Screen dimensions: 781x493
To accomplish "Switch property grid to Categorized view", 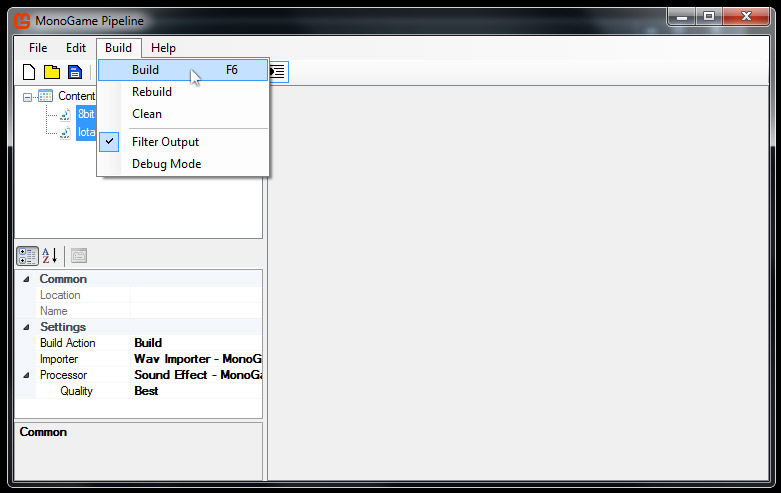I will pyautogui.click(x=27, y=255).
